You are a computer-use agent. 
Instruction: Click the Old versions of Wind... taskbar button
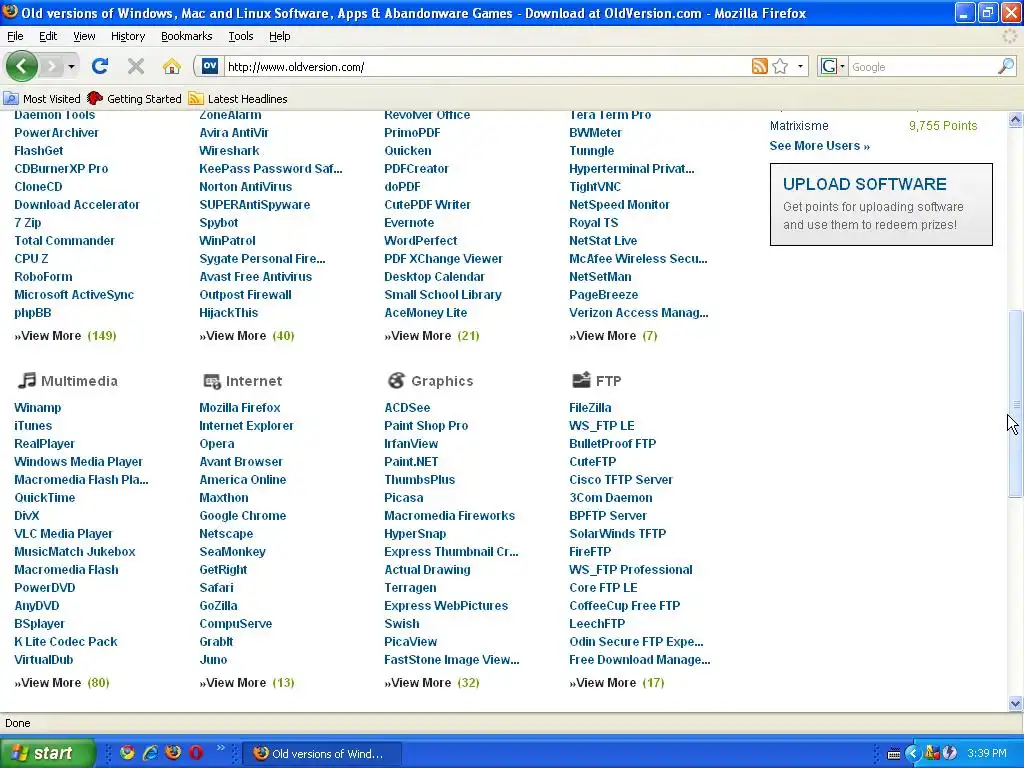(321, 754)
